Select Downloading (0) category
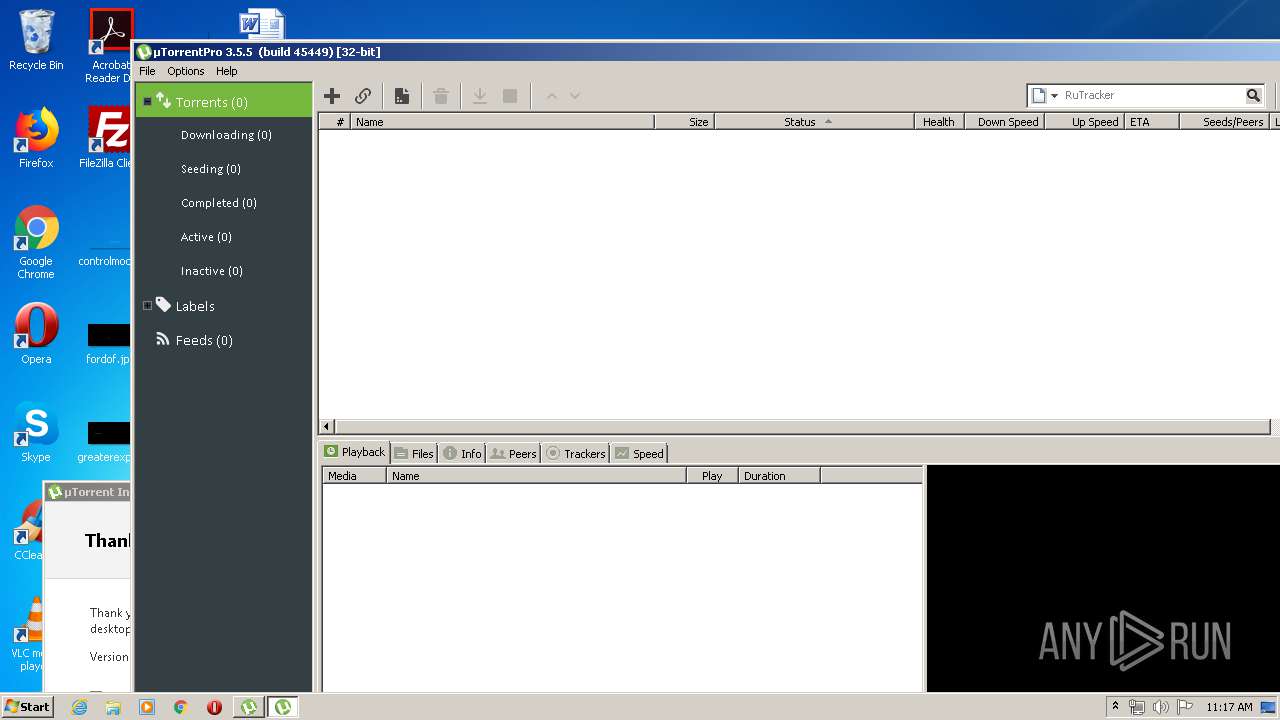Viewport: 1280px width, 720px height. pos(226,135)
